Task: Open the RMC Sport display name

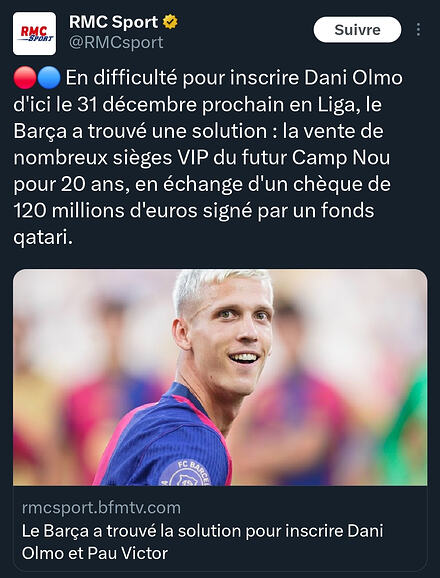Action: pos(114,22)
